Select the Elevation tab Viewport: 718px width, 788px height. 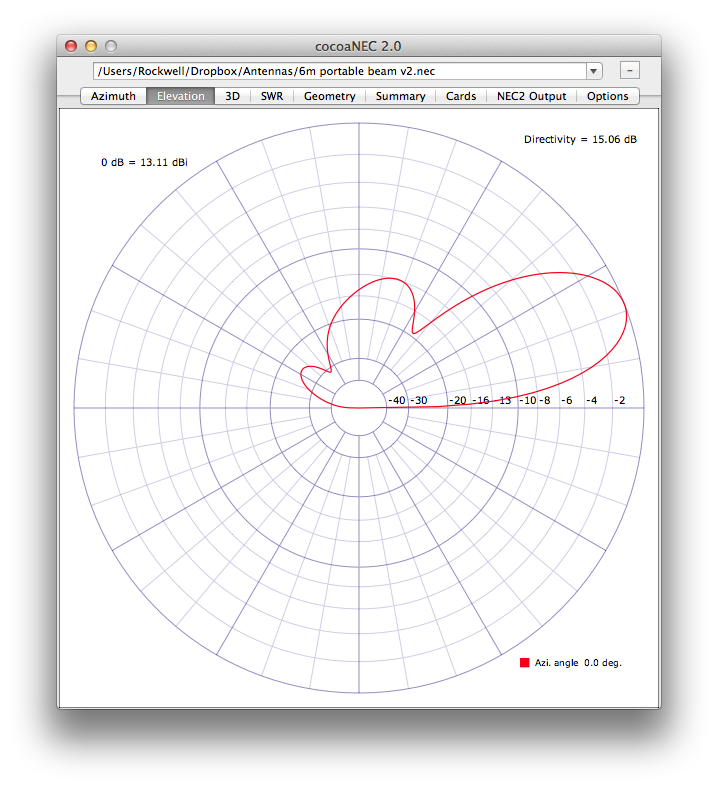point(180,96)
